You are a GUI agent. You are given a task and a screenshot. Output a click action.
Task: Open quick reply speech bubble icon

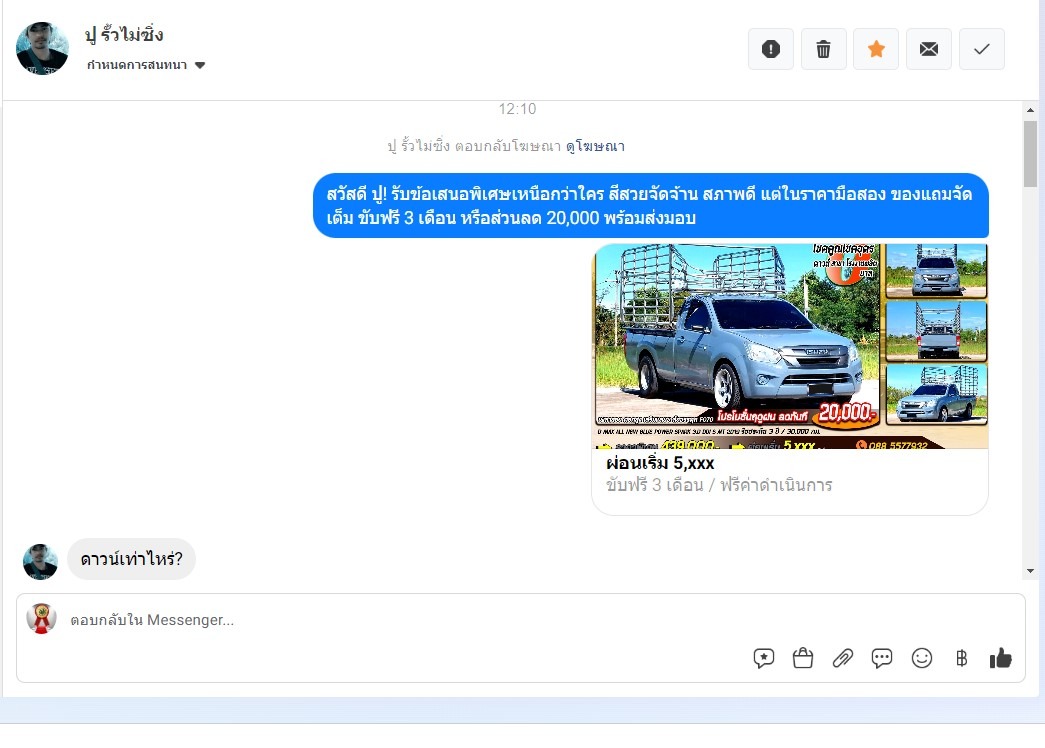tap(882, 658)
